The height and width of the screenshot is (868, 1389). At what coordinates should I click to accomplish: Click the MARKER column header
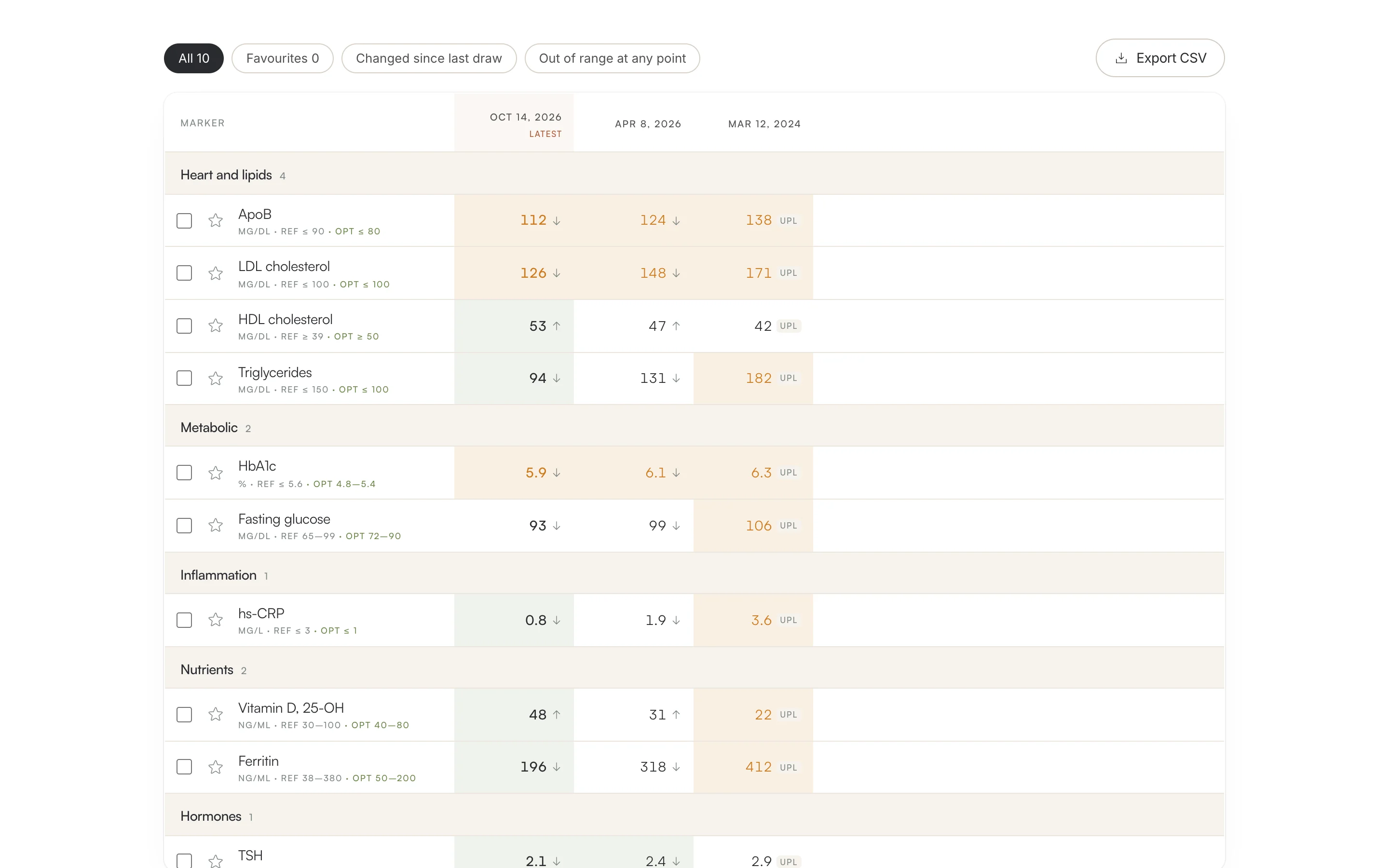(203, 123)
